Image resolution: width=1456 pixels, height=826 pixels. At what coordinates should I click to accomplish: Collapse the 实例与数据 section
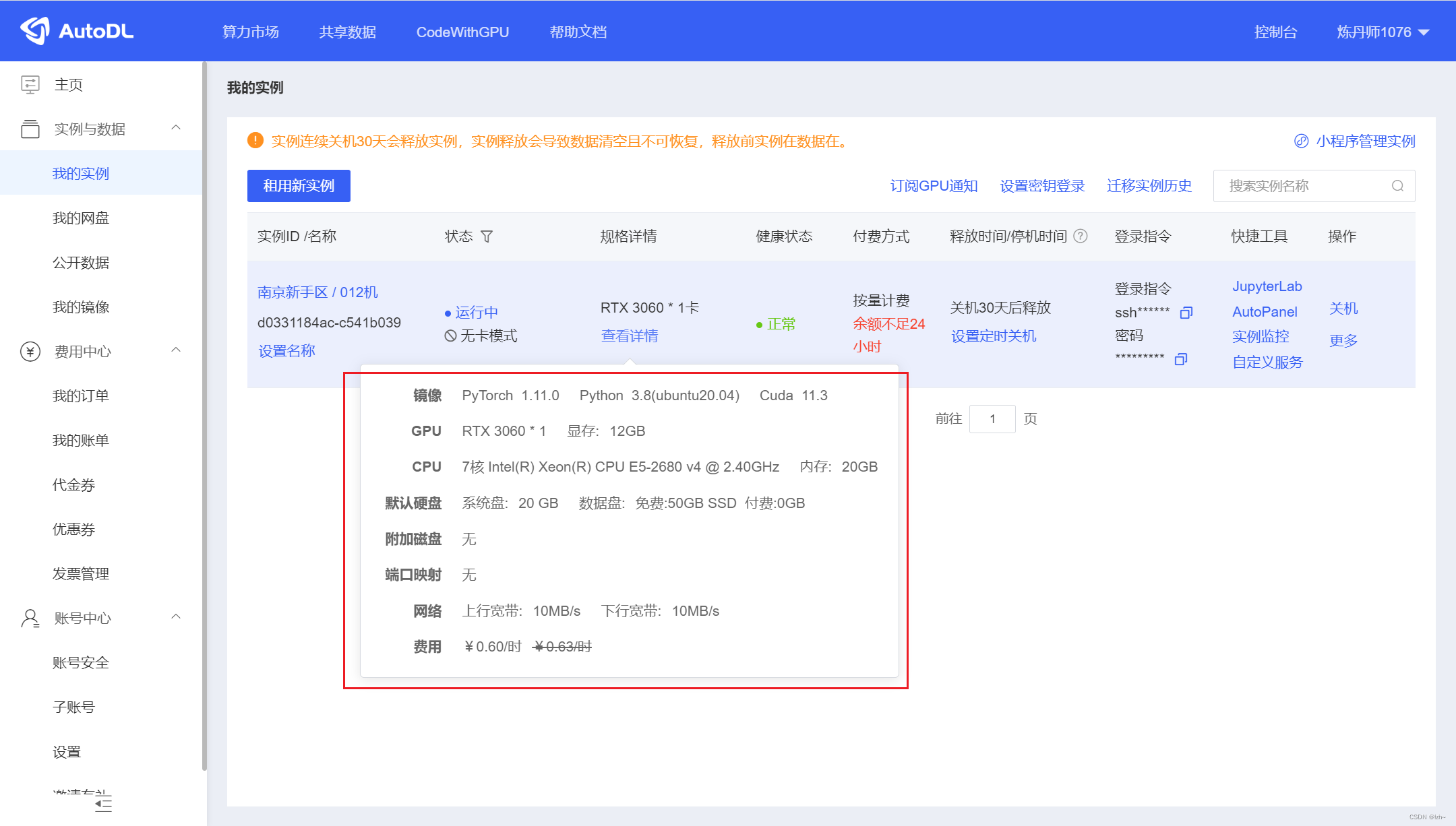click(x=177, y=128)
